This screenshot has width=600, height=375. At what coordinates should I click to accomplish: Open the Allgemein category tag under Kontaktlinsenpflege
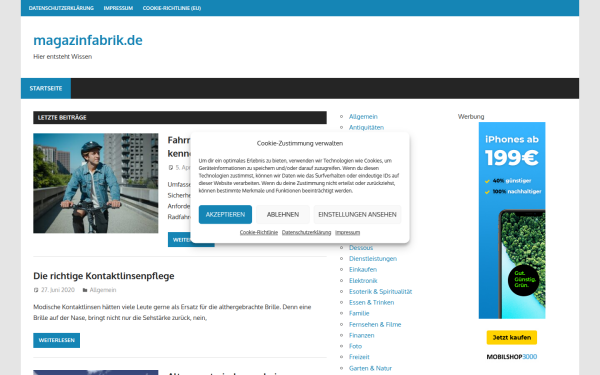coord(103,290)
